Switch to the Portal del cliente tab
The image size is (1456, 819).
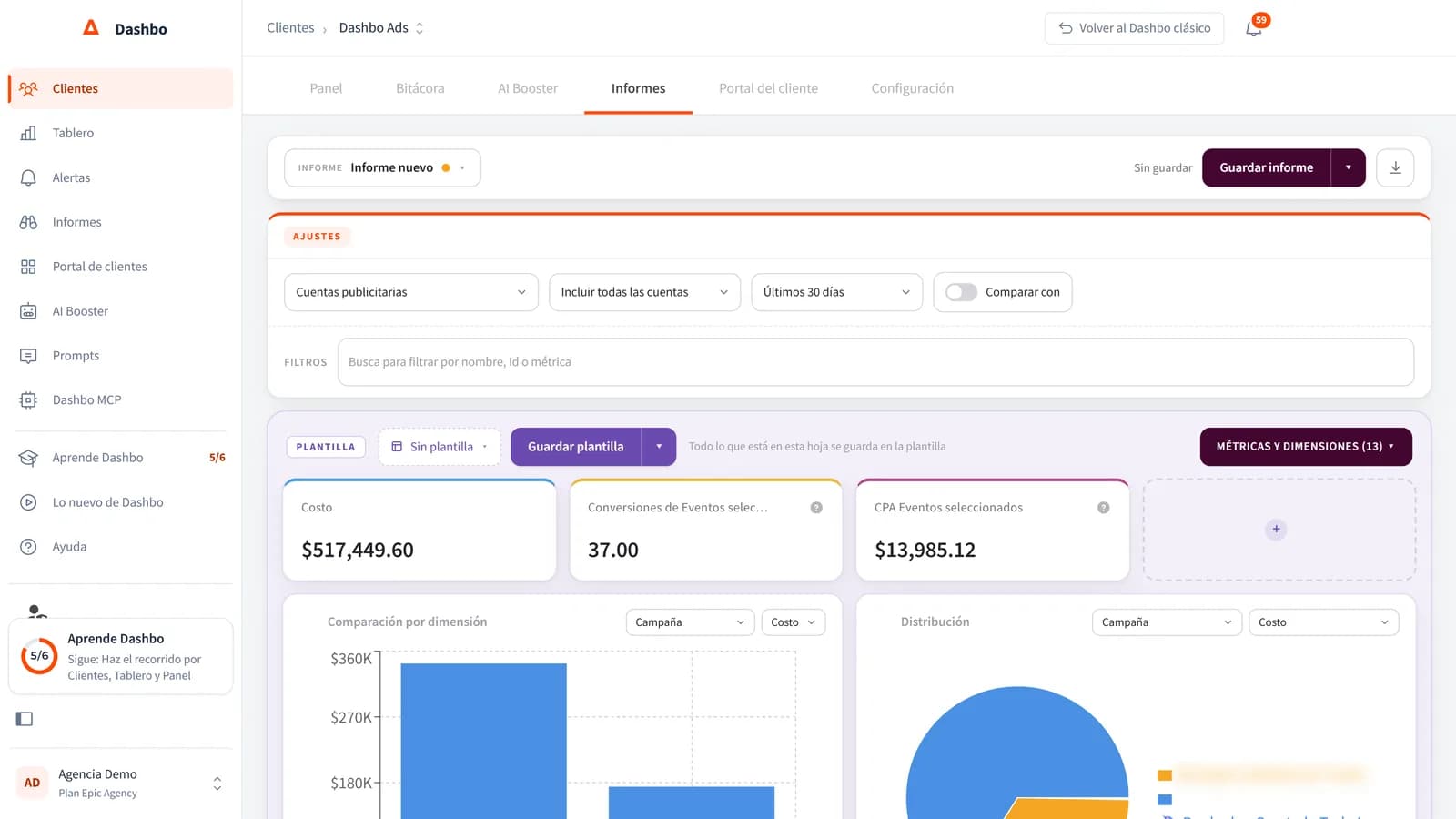point(768,88)
